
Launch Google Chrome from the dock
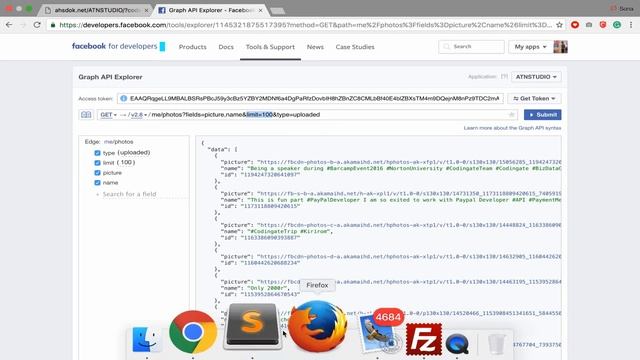[x=193, y=332]
